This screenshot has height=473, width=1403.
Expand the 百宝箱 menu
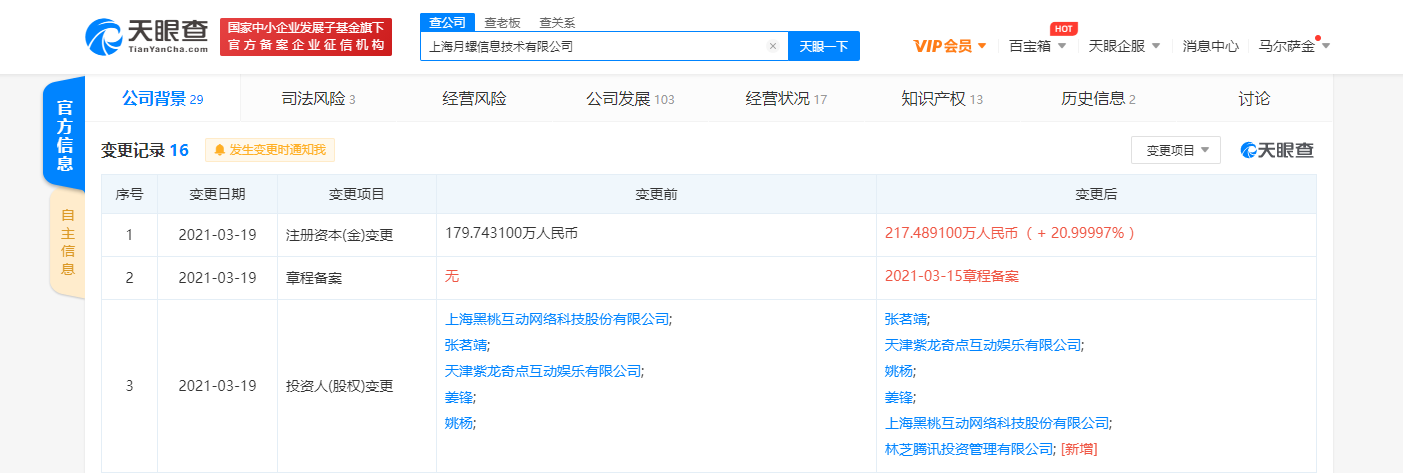pyautogui.click(x=1037, y=46)
